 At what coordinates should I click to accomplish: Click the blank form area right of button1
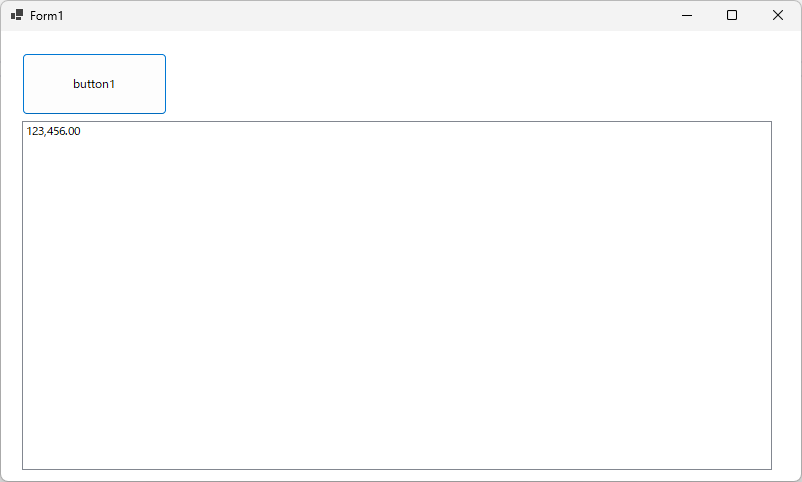pos(450,84)
